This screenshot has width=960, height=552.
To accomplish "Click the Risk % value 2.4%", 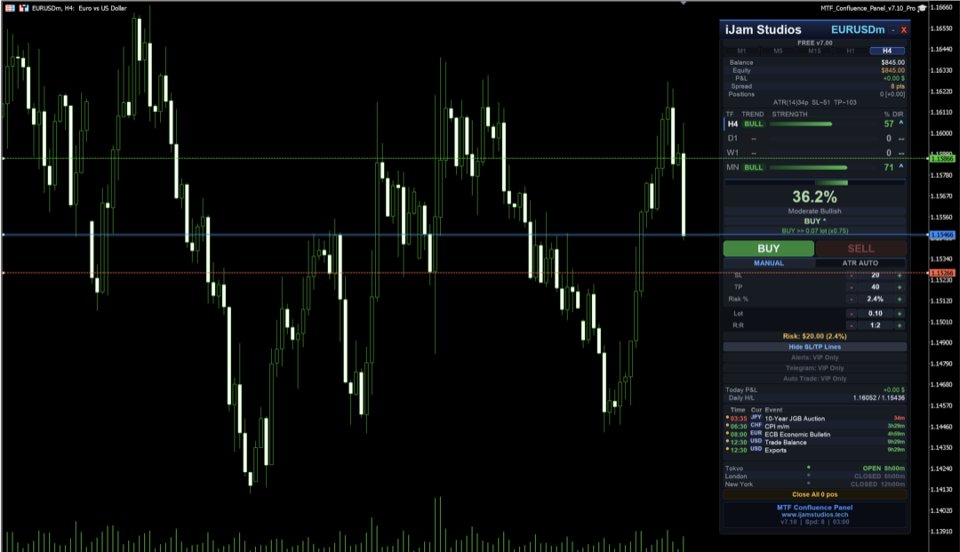I will click(876, 299).
